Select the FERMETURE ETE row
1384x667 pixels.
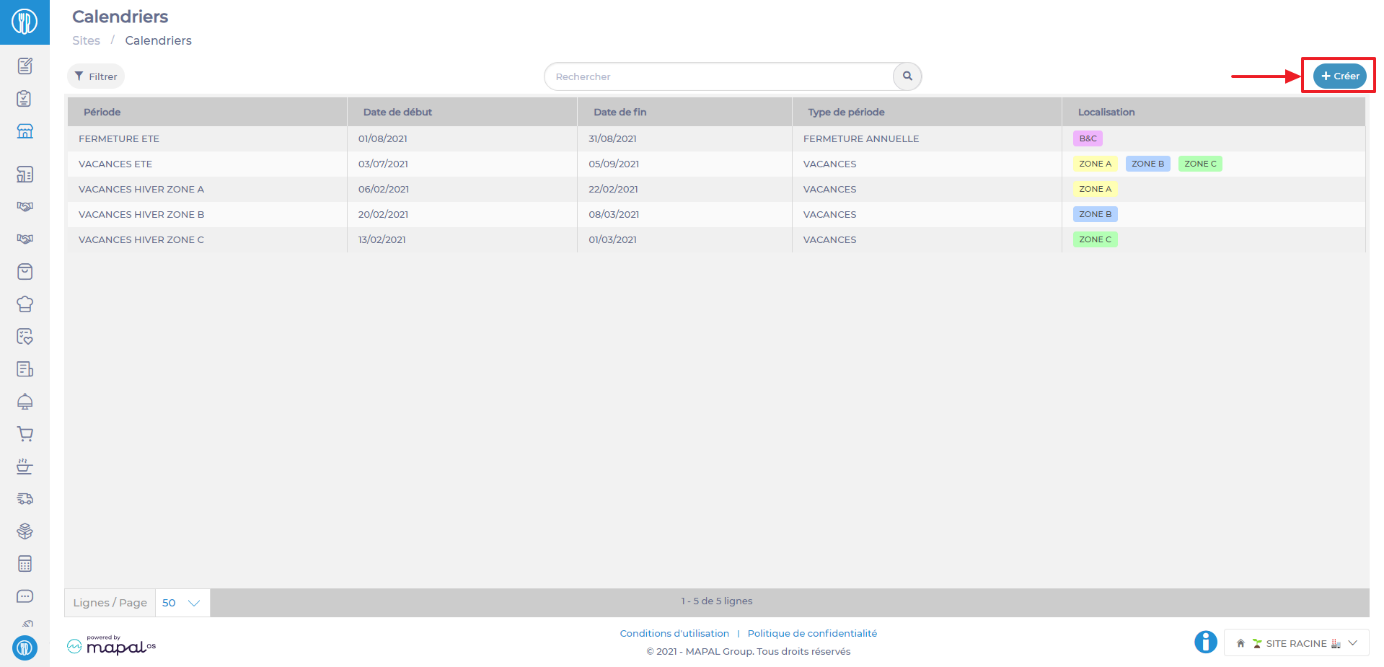[x=715, y=139]
